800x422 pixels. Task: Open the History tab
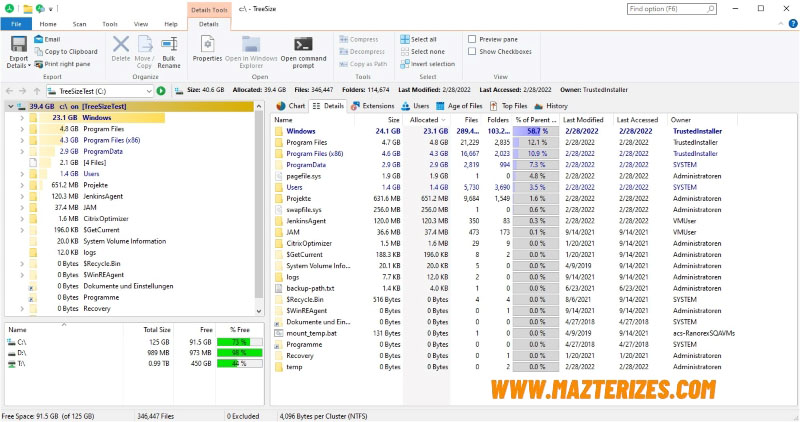pos(551,106)
